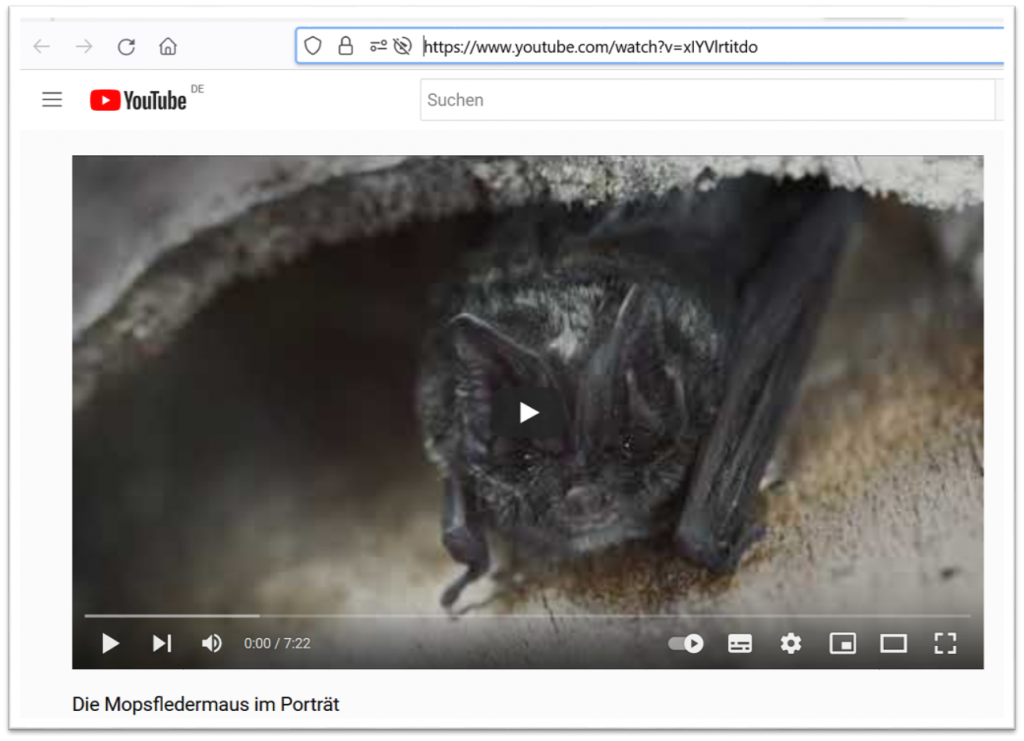The image size is (1024, 741).
Task: Enable theater mode
Action: click(x=893, y=644)
